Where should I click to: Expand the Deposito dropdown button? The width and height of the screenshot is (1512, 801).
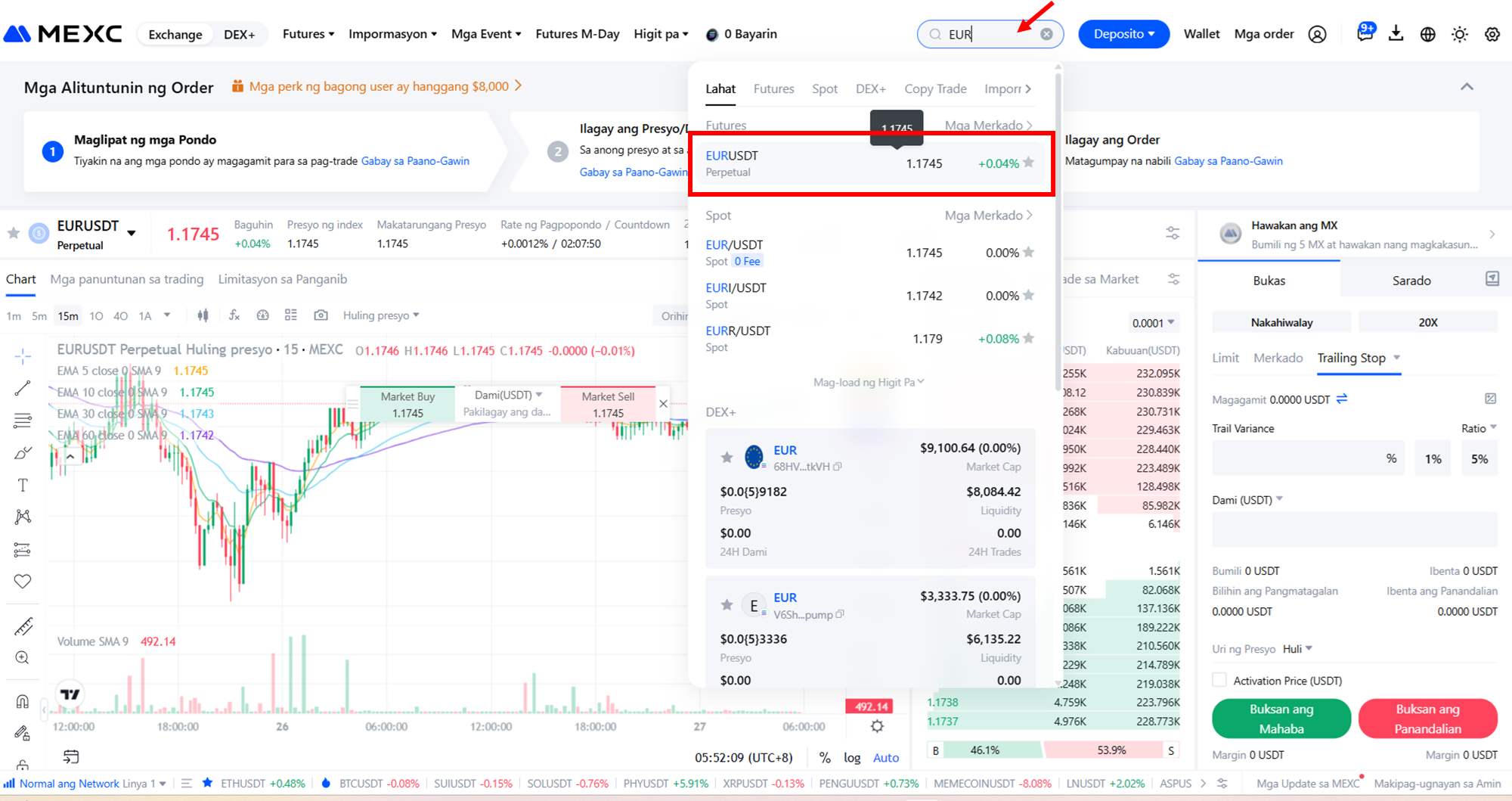[1123, 34]
